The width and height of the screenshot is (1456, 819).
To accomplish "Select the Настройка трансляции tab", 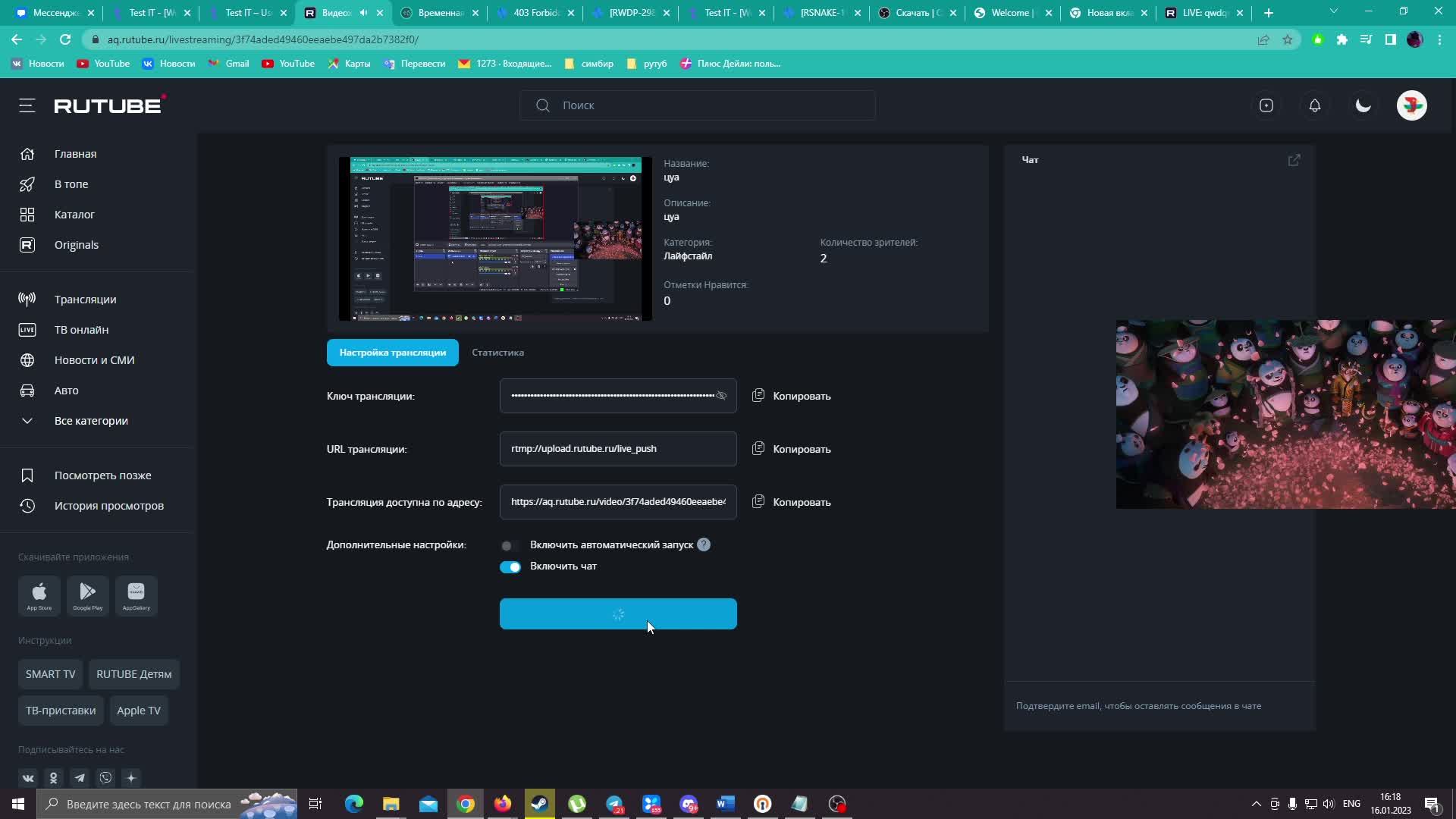I will tap(392, 353).
